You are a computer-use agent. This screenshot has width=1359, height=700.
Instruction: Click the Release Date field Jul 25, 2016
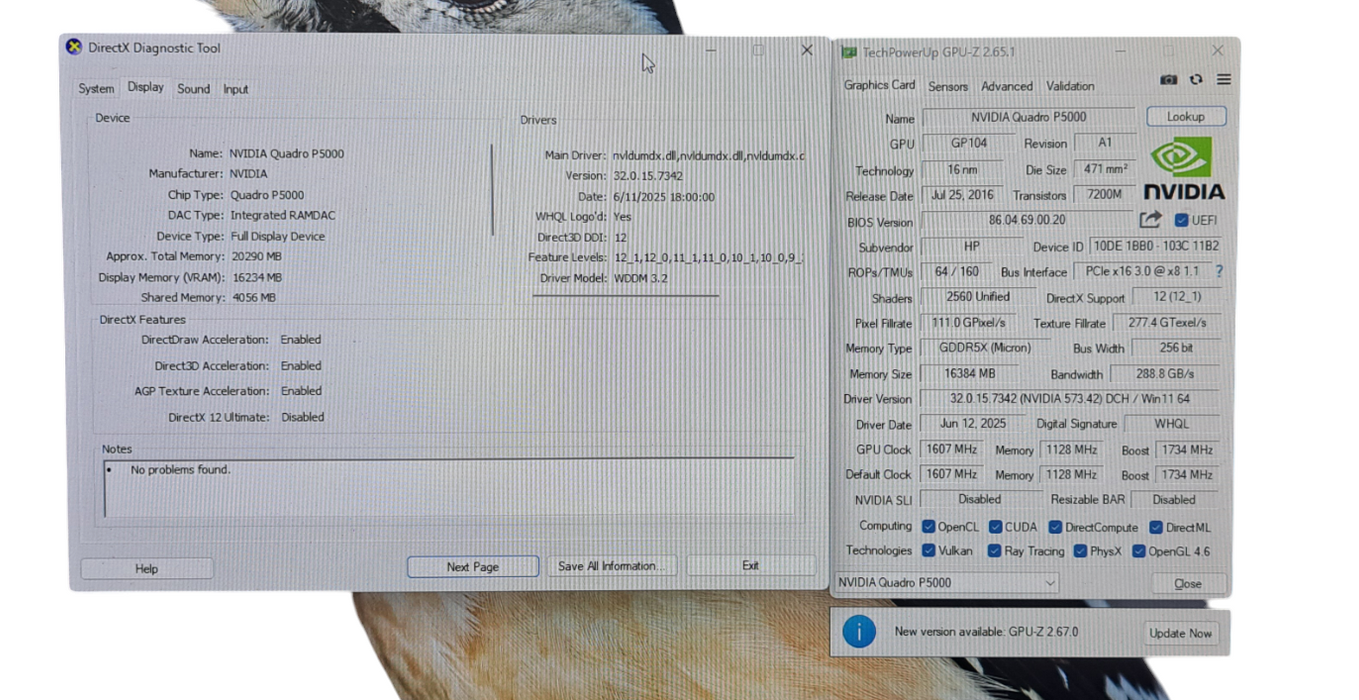point(962,195)
